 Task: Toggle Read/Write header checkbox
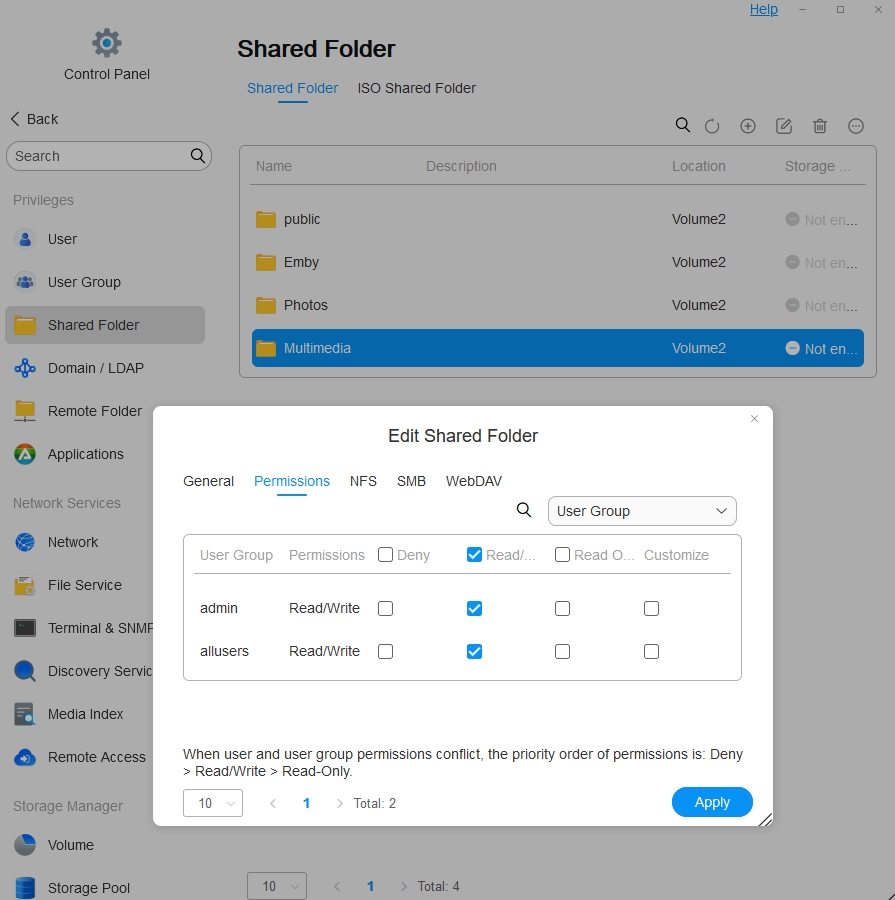(474, 554)
